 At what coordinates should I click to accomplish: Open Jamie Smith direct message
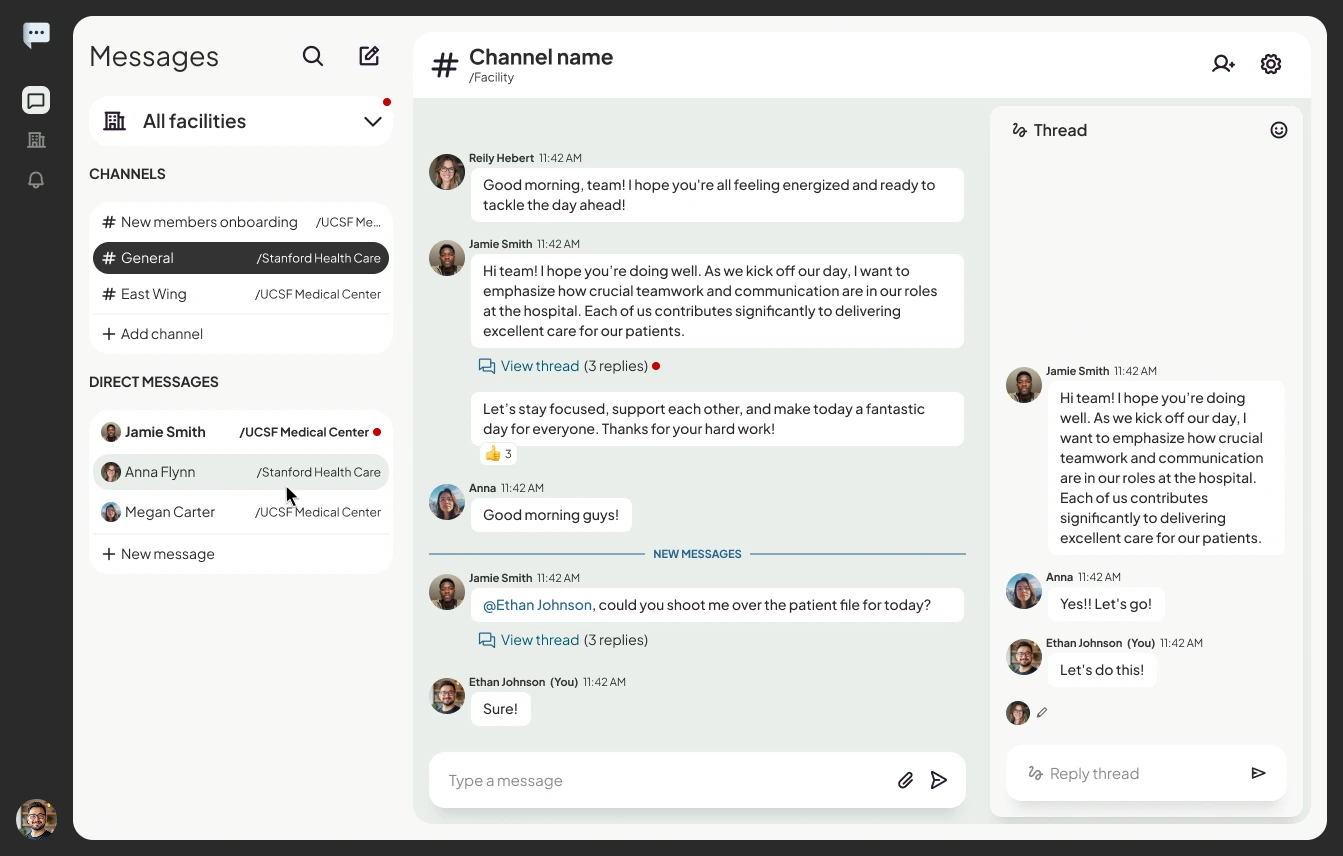pos(241,432)
